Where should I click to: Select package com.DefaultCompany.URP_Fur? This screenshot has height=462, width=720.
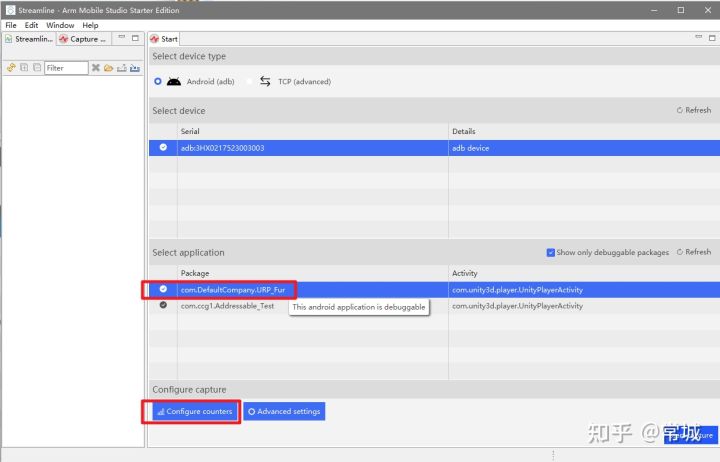[233, 290]
